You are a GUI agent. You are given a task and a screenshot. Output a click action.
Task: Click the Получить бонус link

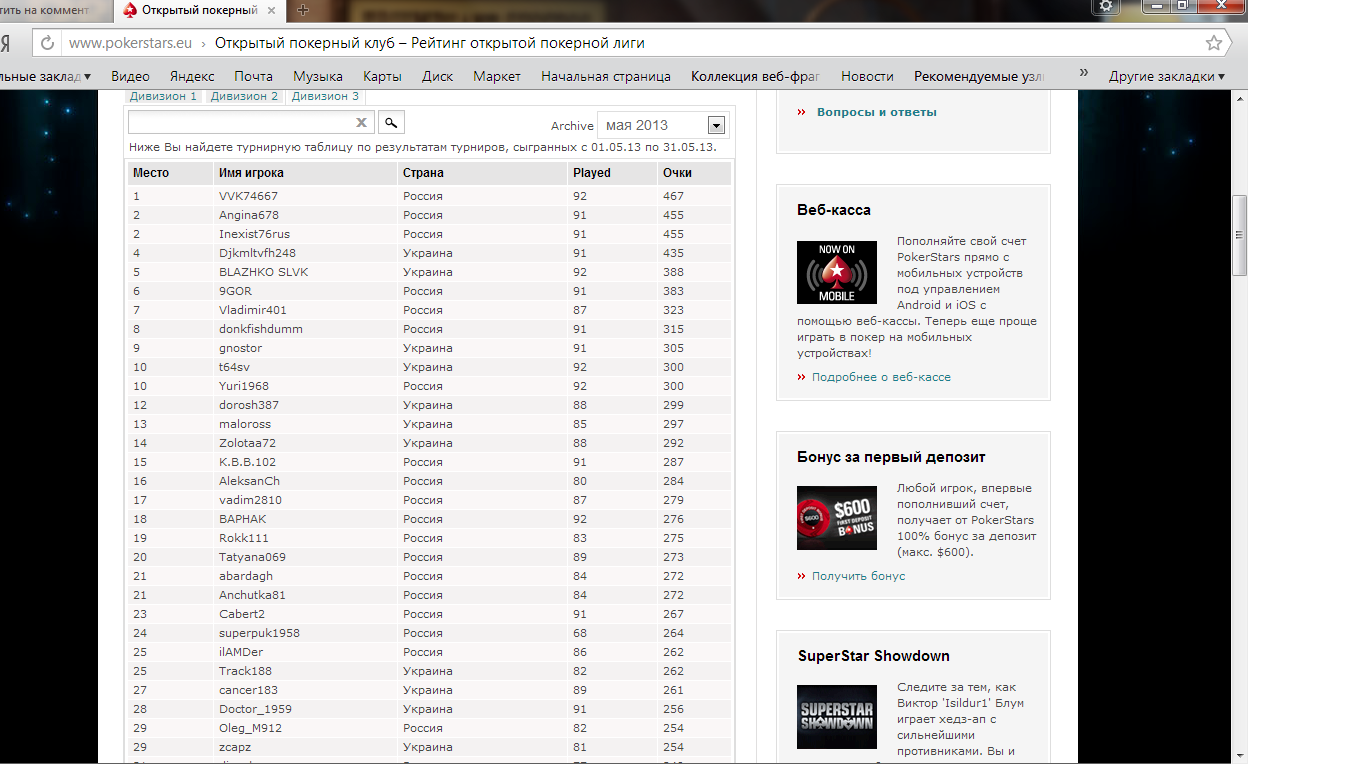pos(858,576)
